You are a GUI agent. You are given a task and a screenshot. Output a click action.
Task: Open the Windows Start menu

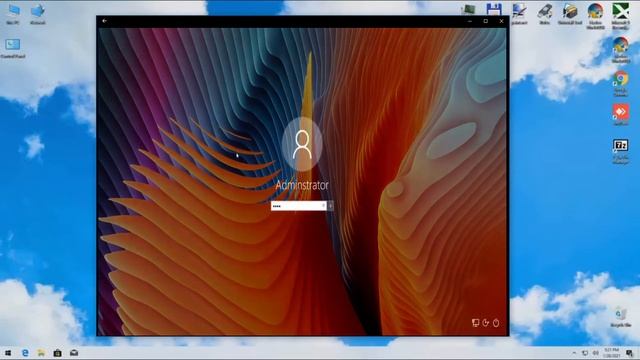coord(8,353)
